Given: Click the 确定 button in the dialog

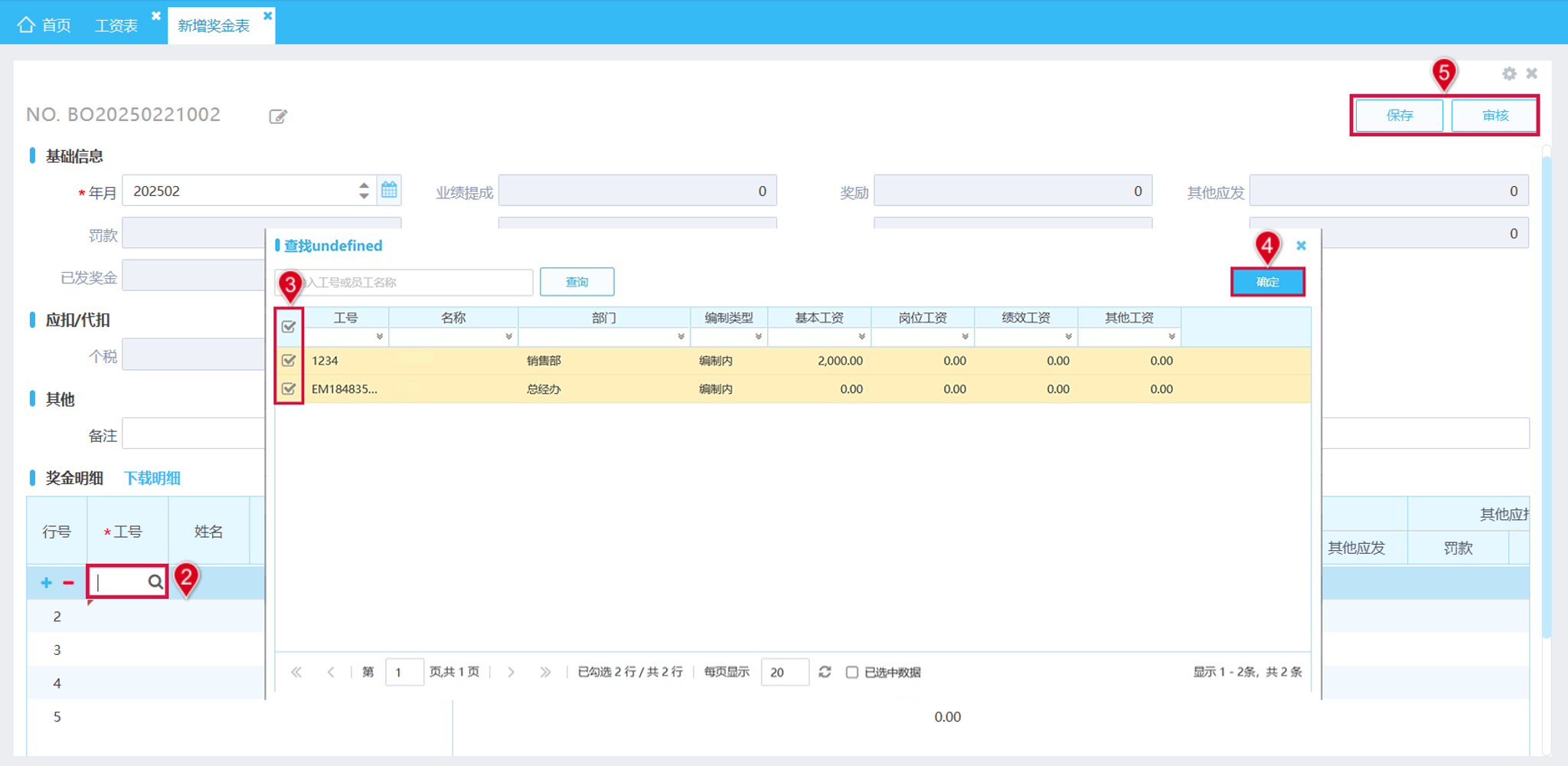Looking at the screenshot, I should pyautogui.click(x=1267, y=282).
